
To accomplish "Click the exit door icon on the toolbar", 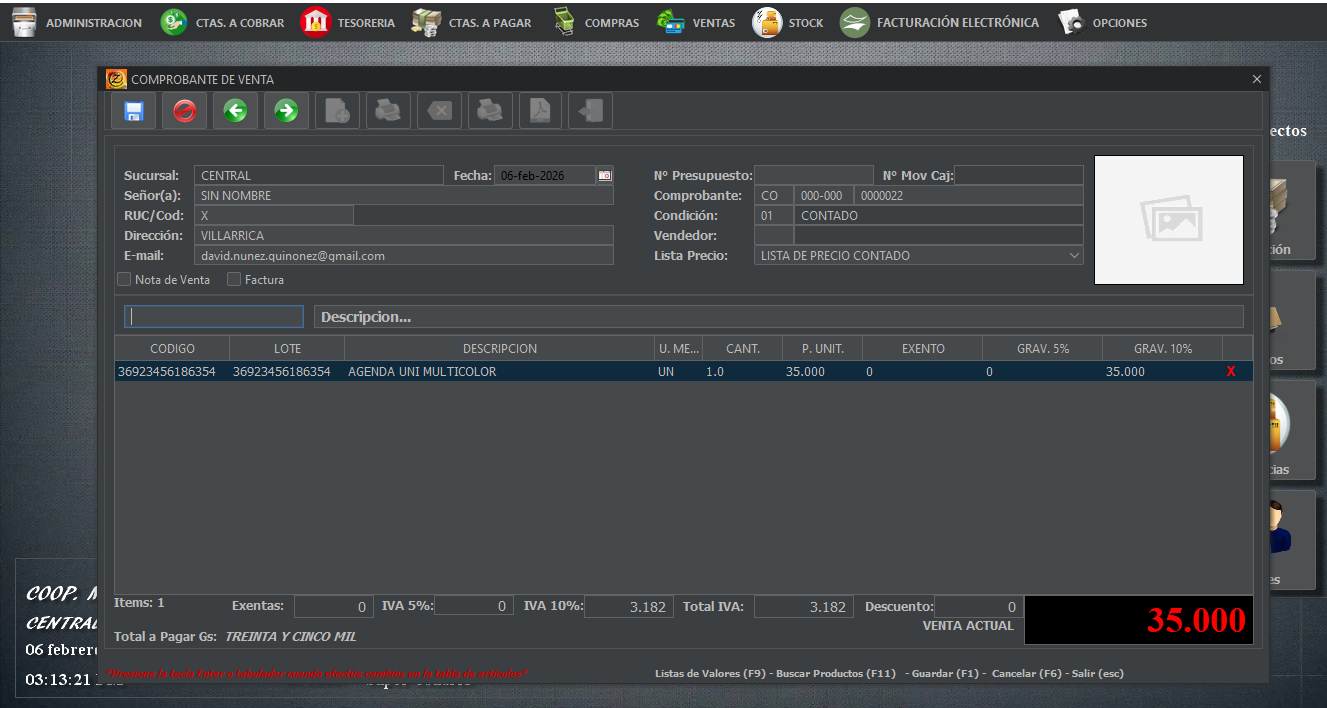I will (x=590, y=110).
